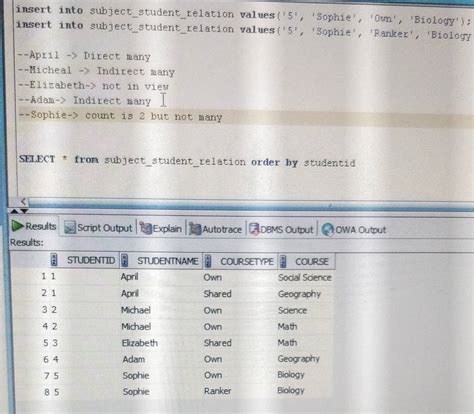Sort by the COURSETYPE column header
Viewport: 474px width, 414px height.
247,262
